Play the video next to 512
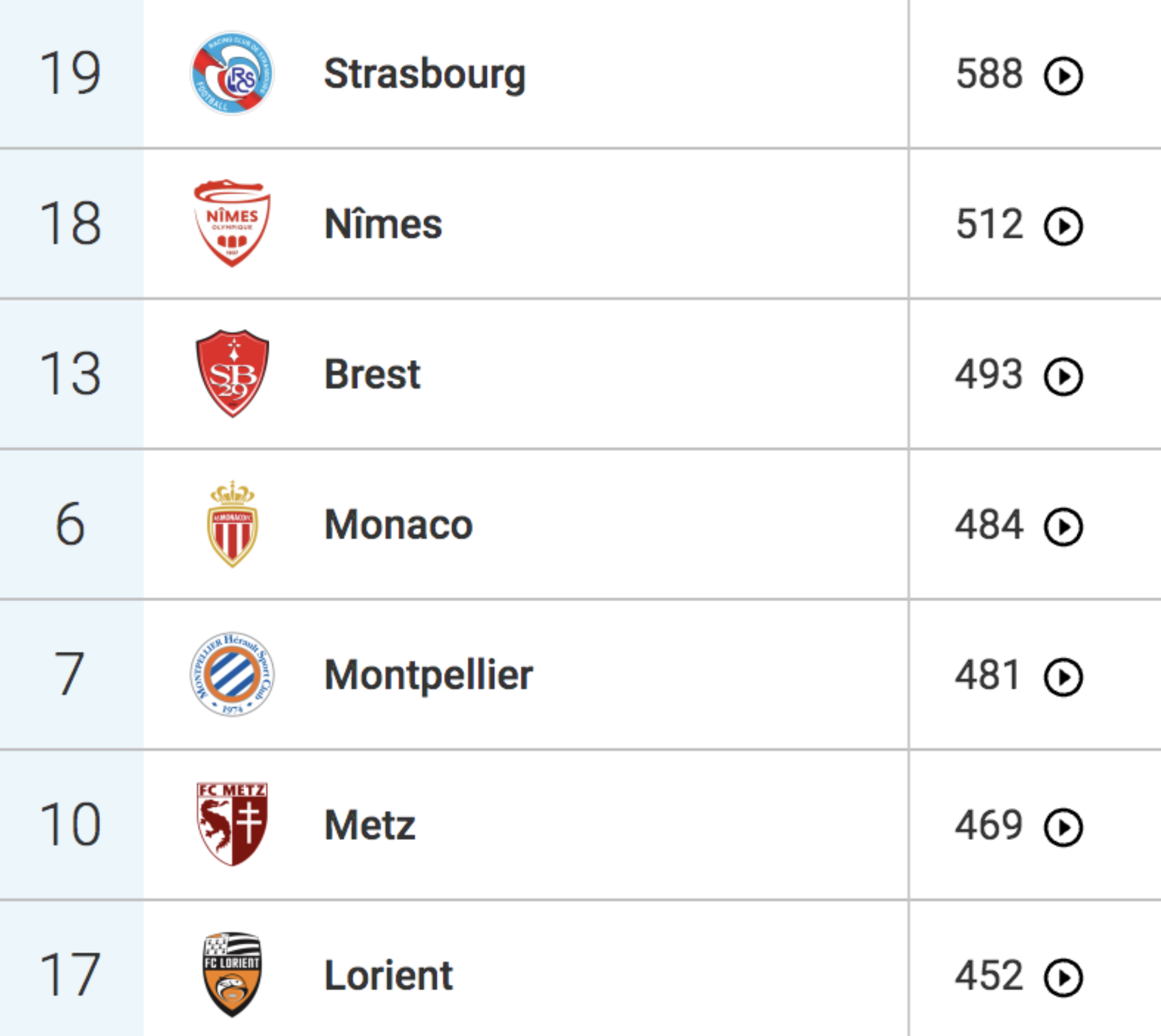 [x=1063, y=226]
